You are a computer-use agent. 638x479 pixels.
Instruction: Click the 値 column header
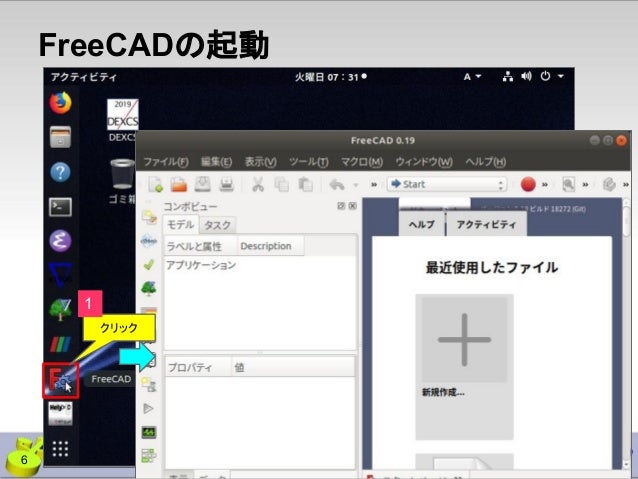tap(293, 367)
